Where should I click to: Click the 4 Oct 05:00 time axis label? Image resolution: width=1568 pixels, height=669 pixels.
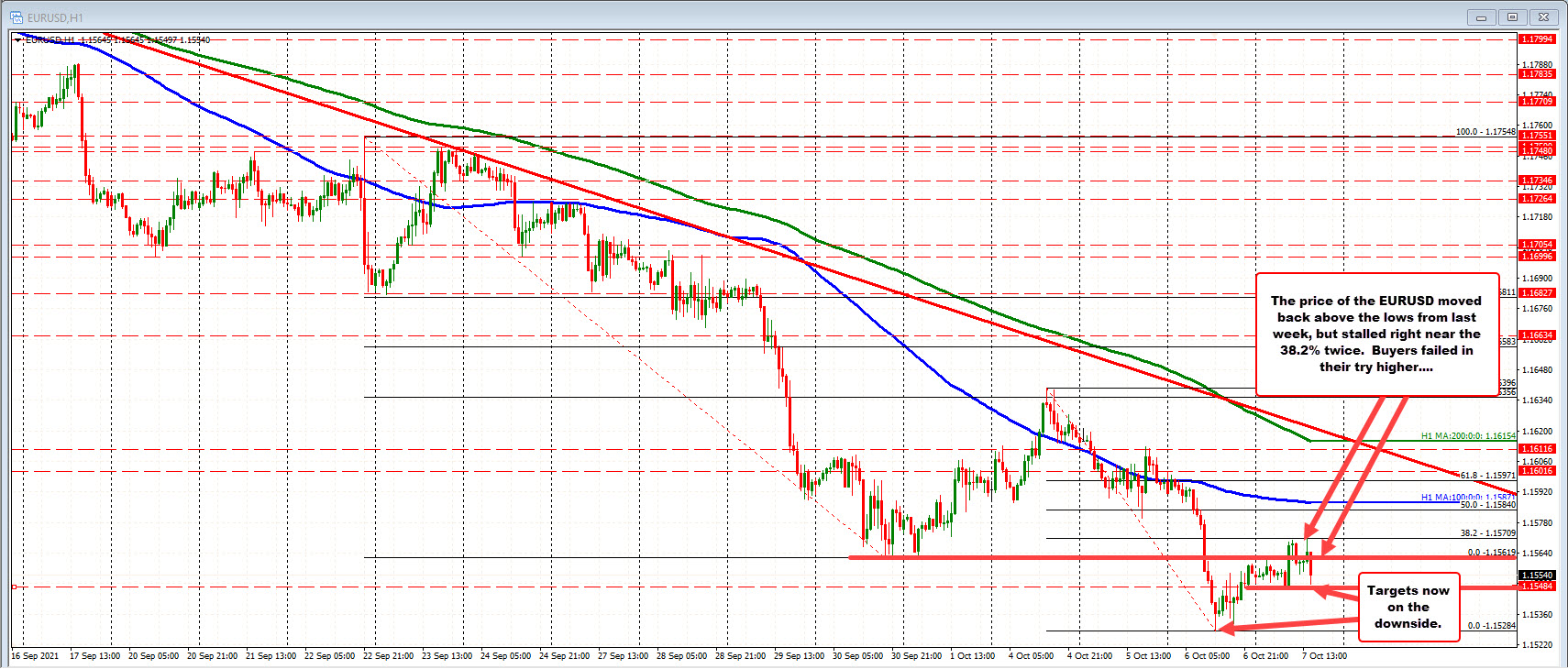(1031, 656)
